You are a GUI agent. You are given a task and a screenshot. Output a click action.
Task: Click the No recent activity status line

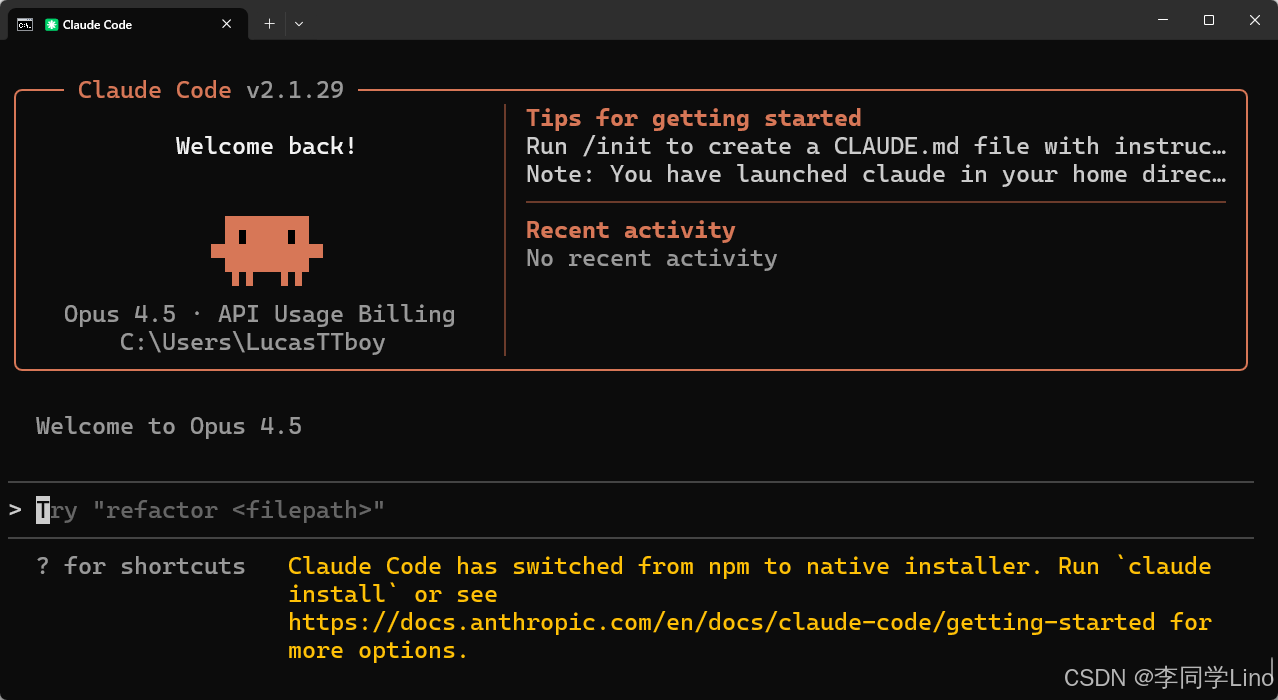[651, 258]
